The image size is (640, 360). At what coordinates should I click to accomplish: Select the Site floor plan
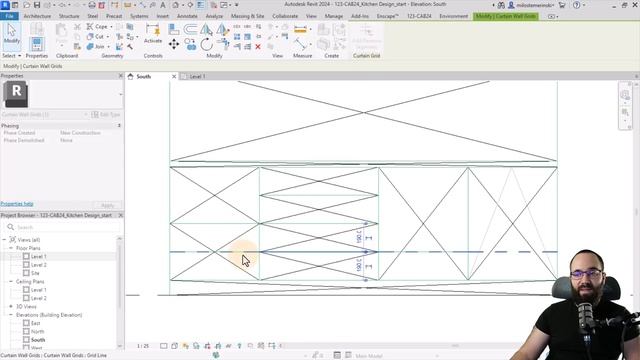pyautogui.click(x=35, y=273)
